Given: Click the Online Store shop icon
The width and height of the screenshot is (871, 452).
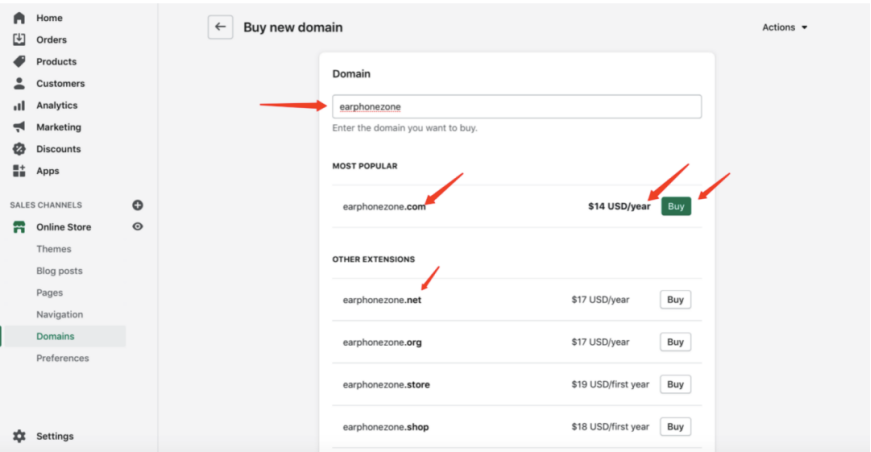Looking at the screenshot, I should click(19, 227).
